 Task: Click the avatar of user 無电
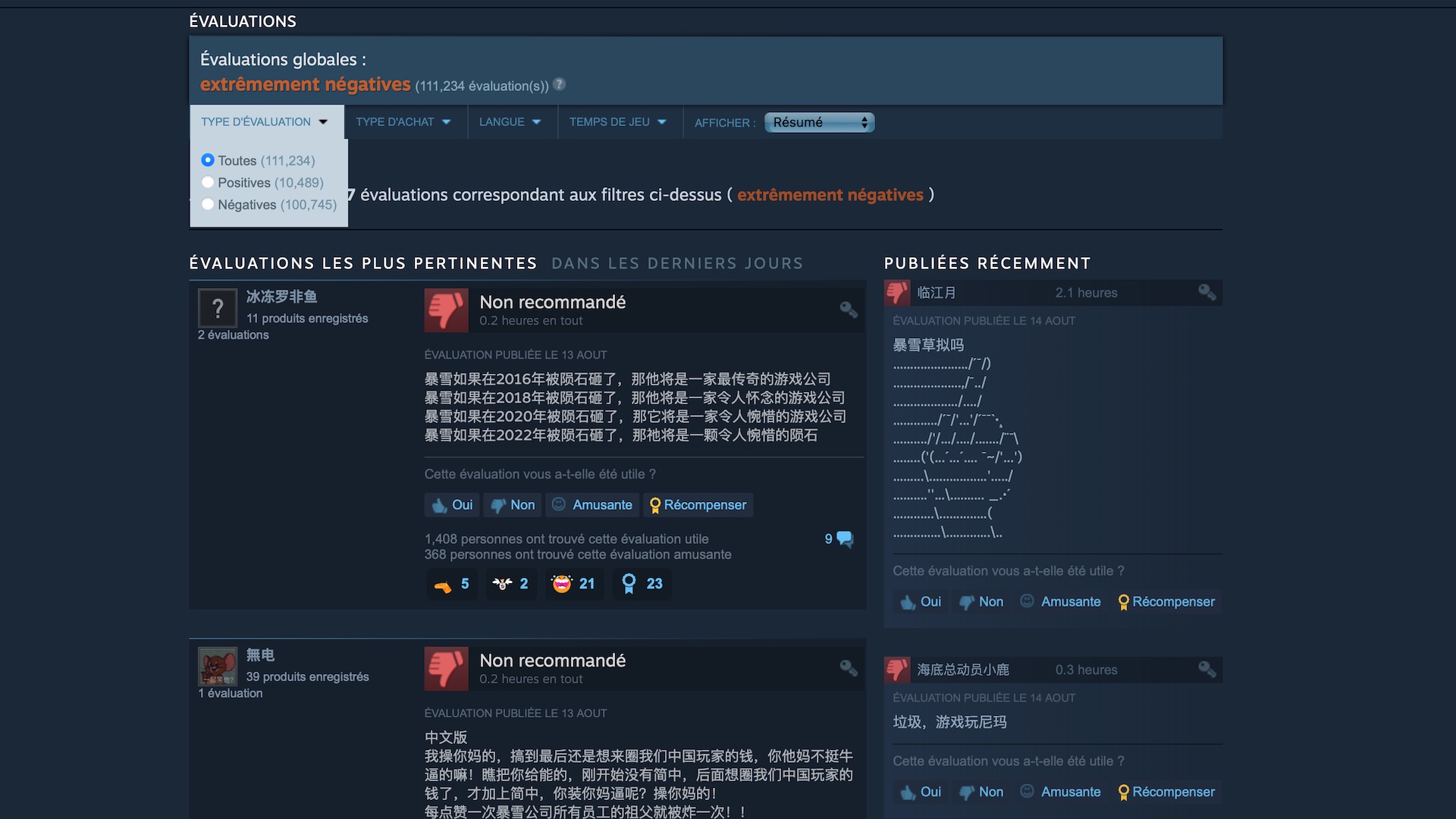pyautogui.click(x=218, y=667)
